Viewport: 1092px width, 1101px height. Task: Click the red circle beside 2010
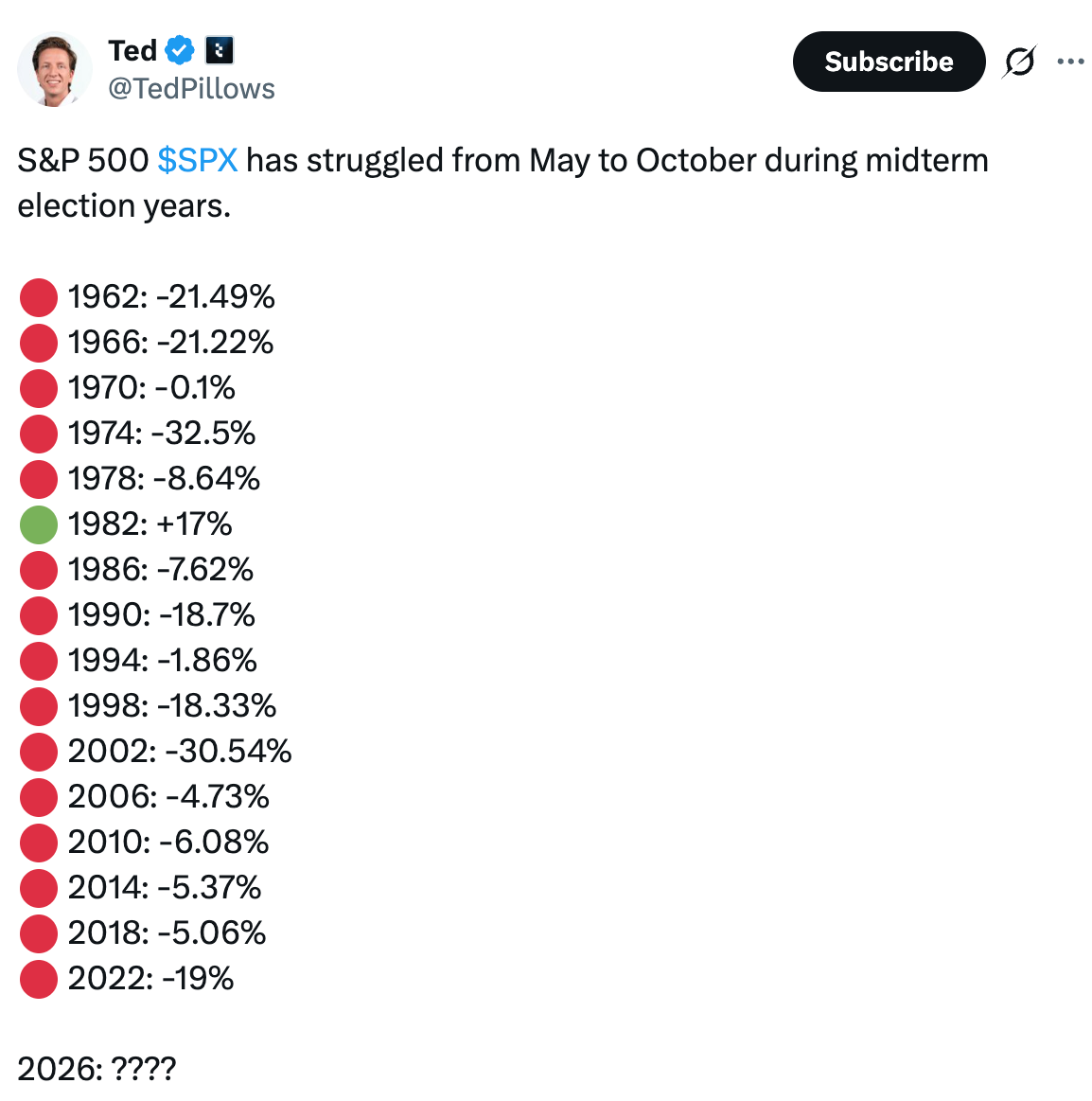39,843
